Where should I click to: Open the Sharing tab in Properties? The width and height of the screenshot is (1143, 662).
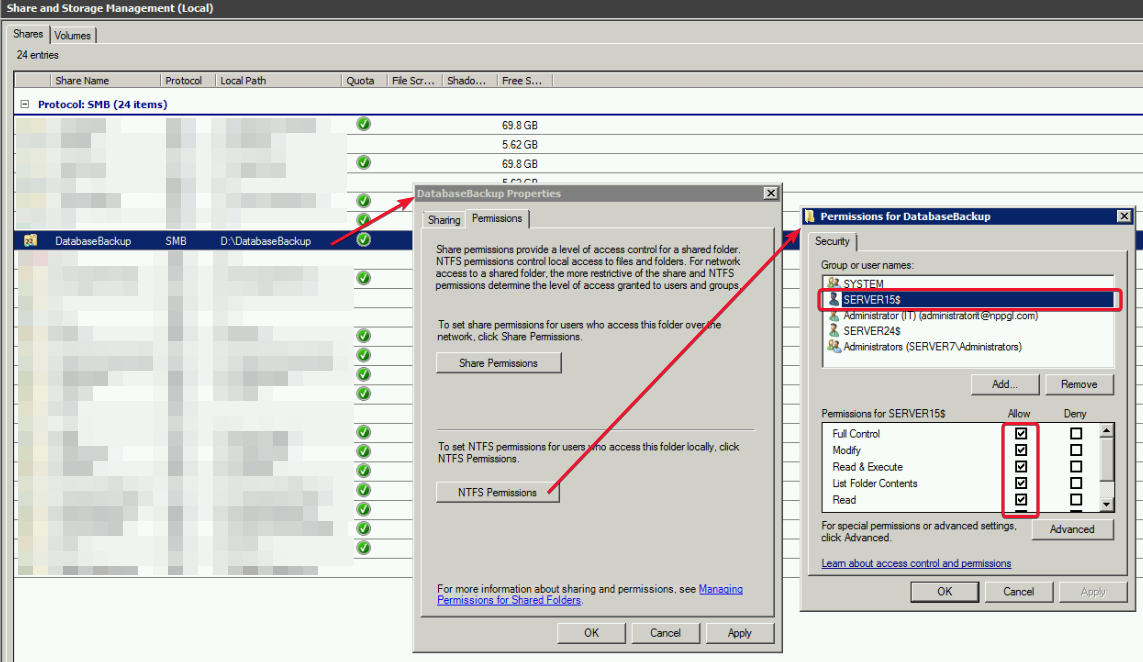pyautogui.click(x=444, y=219)
